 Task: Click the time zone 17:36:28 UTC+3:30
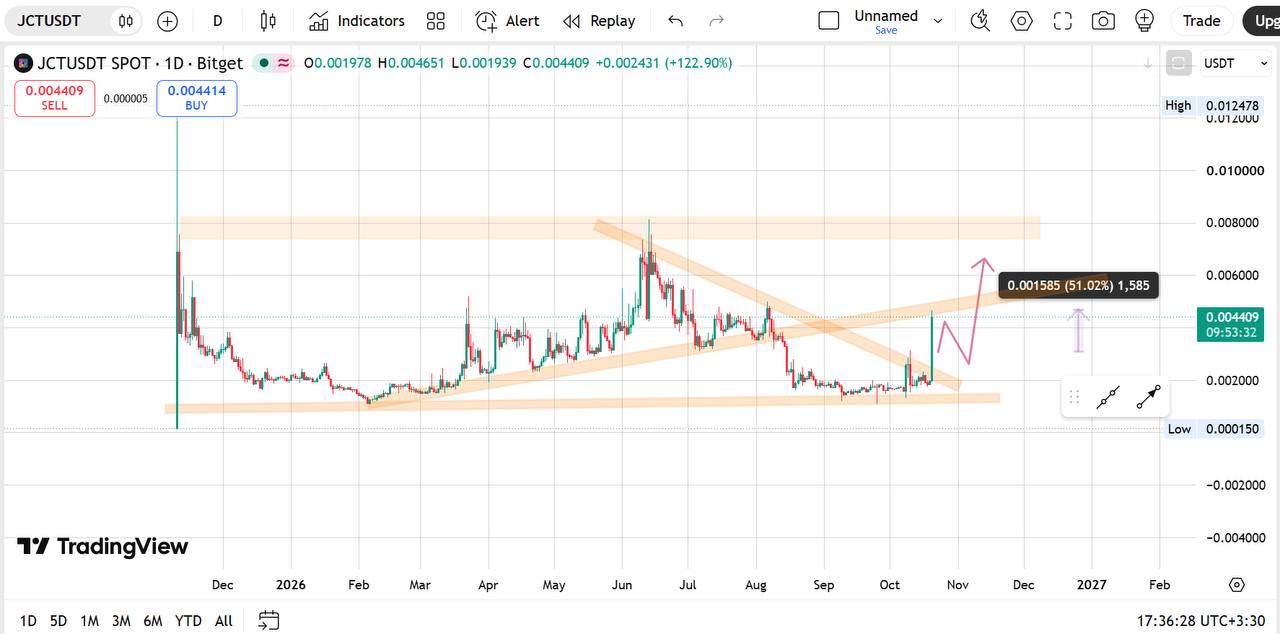[1202, 621]
